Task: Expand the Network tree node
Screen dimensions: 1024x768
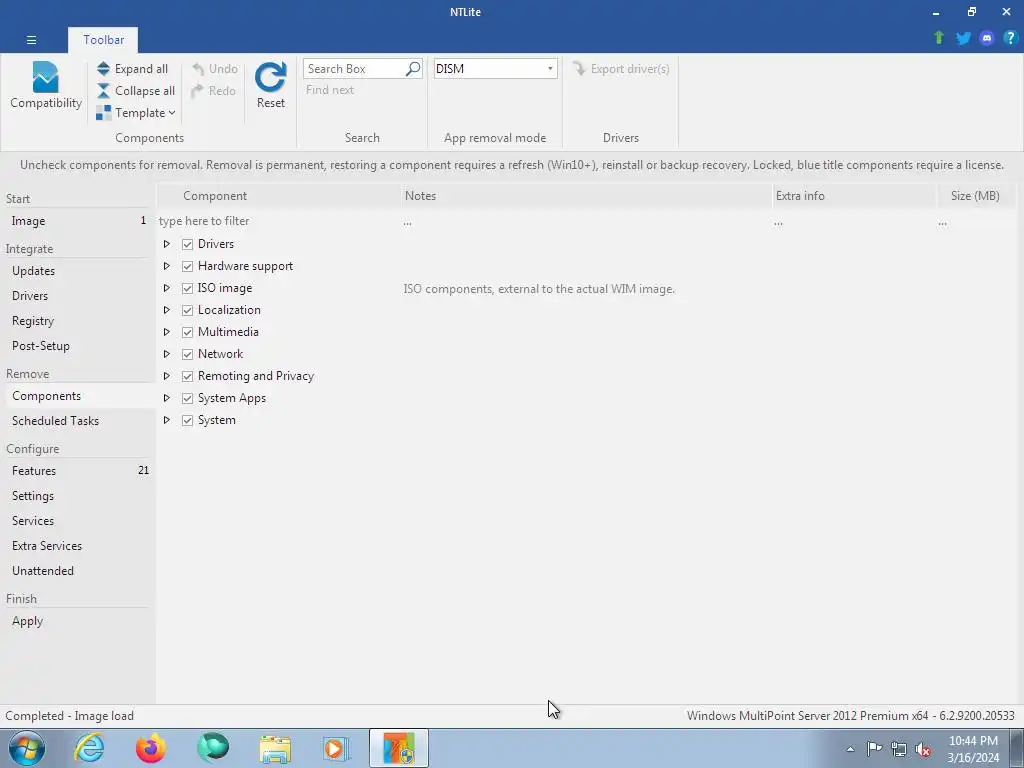Action: coord(167,354)
